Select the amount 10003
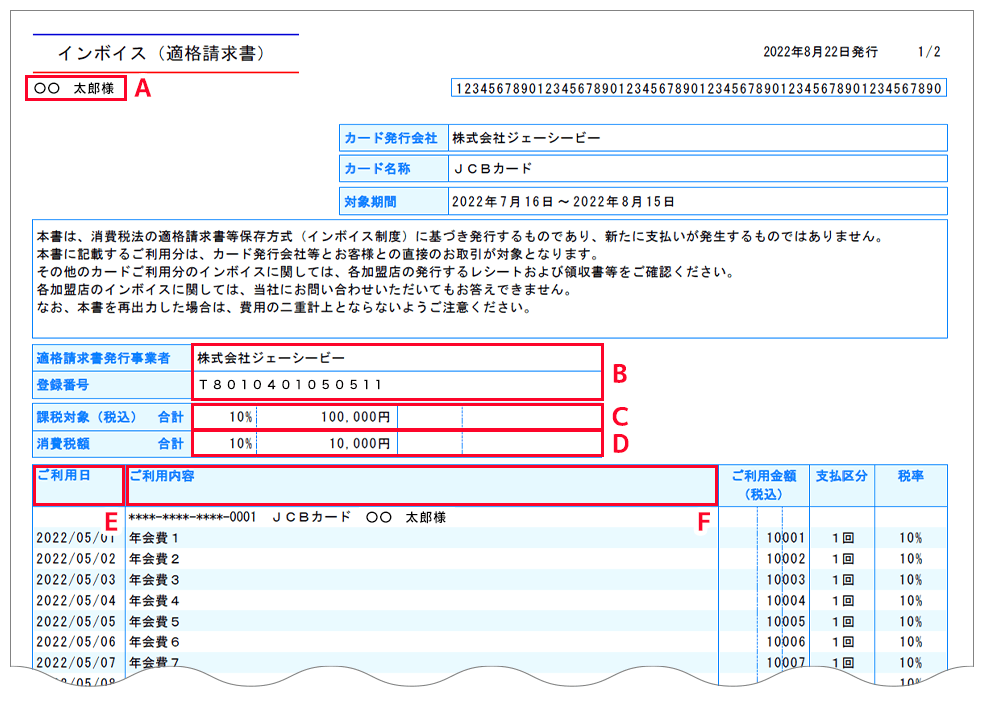The width and height of the screenshot is (984, 716). 786,580
